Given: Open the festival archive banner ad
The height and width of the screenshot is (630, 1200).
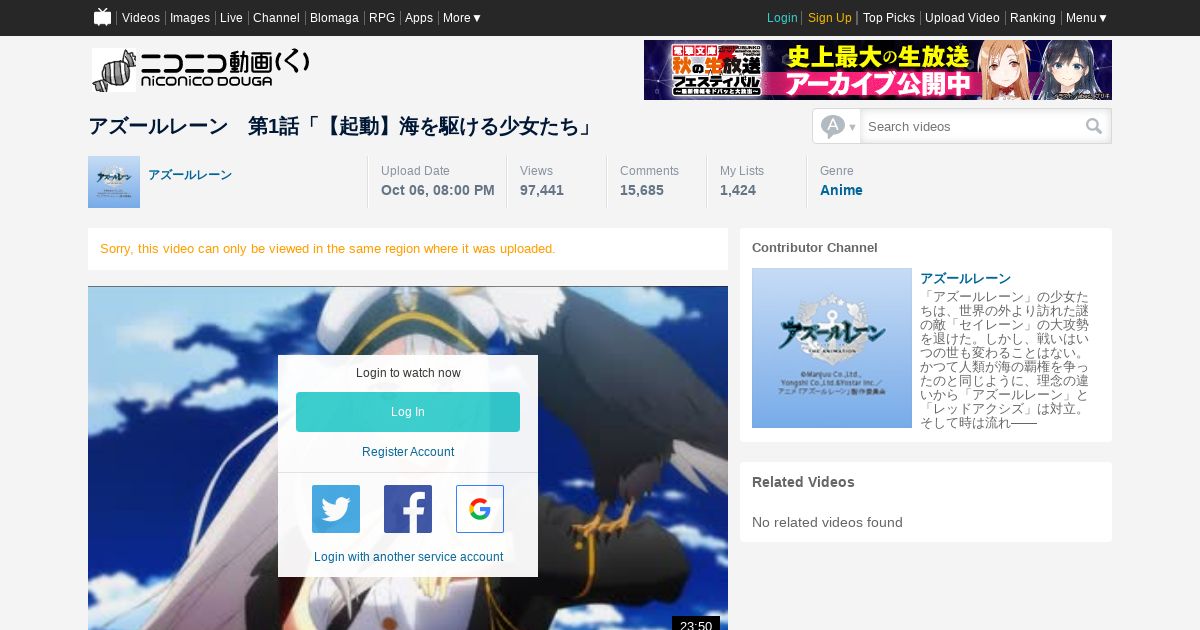Looking at the screenshot, I should [x=878, y=70].
